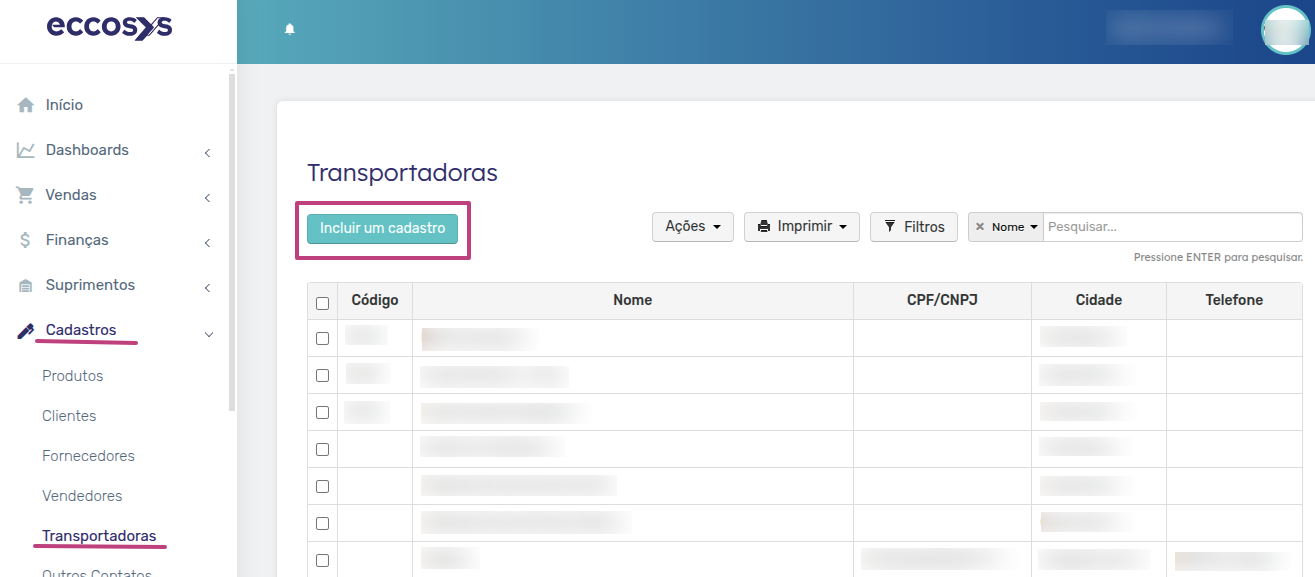Open the Início home icon
This screenshot has height=577, width=1315.
click(26, 105)
